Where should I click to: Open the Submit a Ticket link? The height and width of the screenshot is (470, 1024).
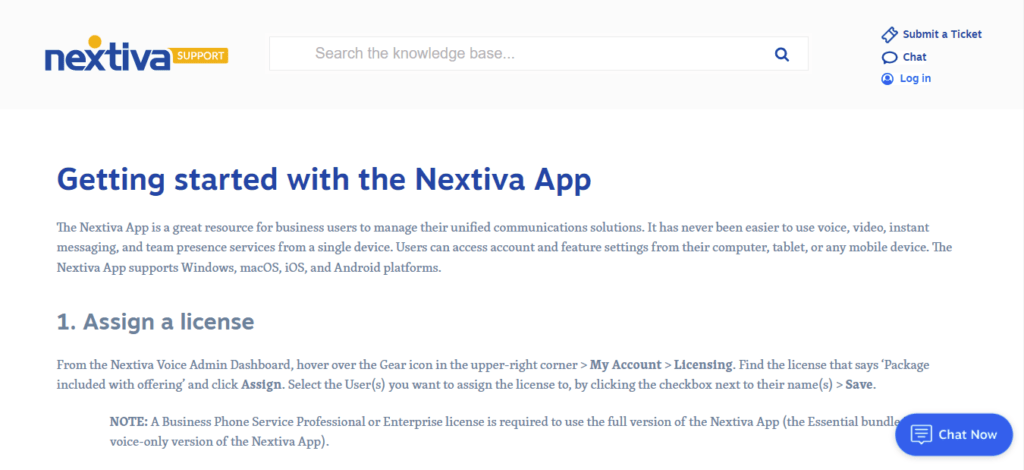click(x=942, y=34)
